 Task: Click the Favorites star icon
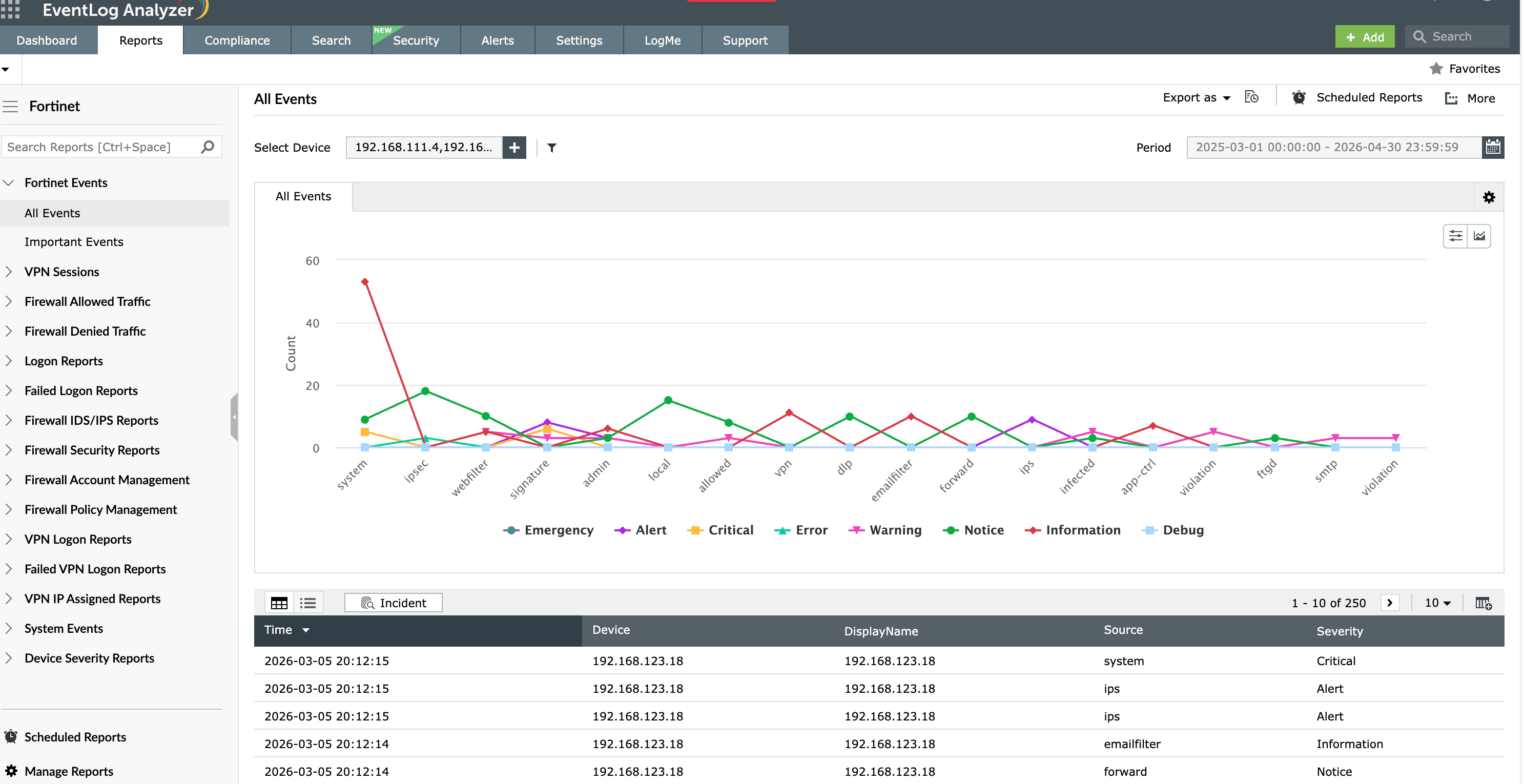pos(1436,69)
